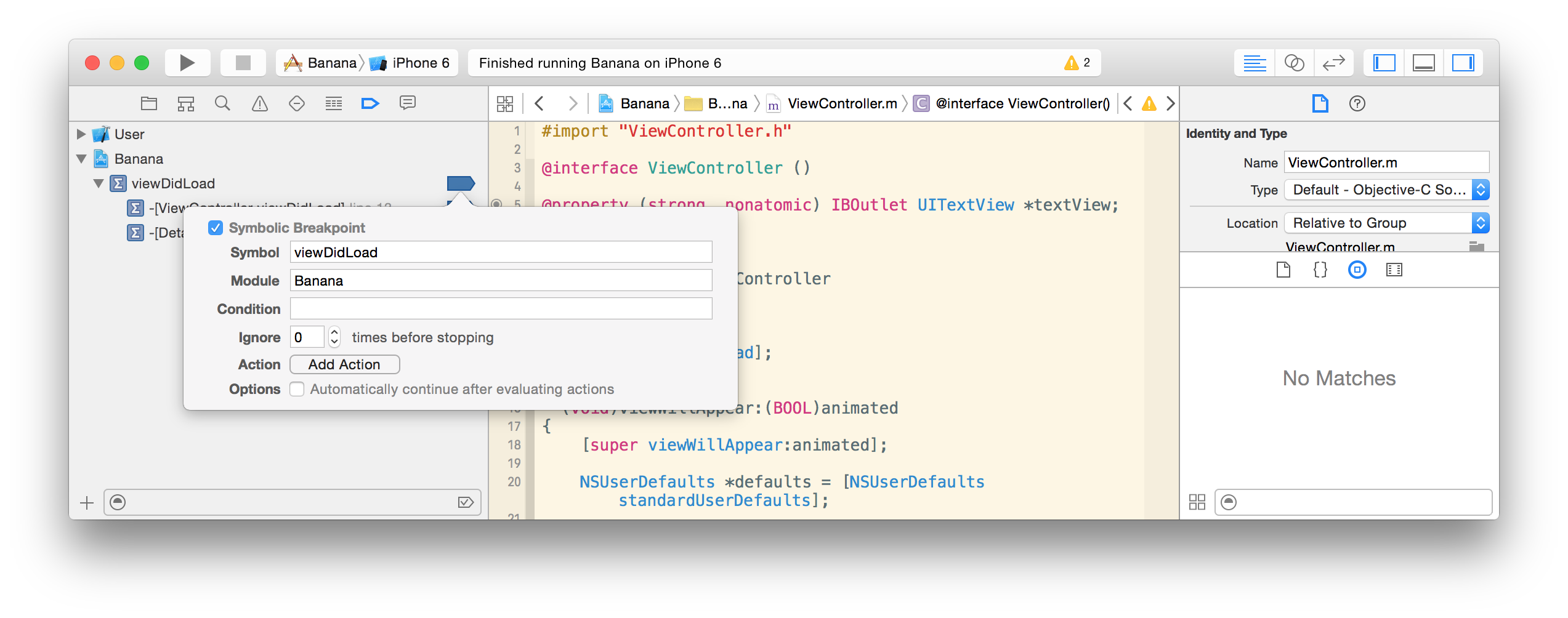Viewport: 1568px width, 618px height.
Task: Click the Stop button in toolbar
Action: 243,63
